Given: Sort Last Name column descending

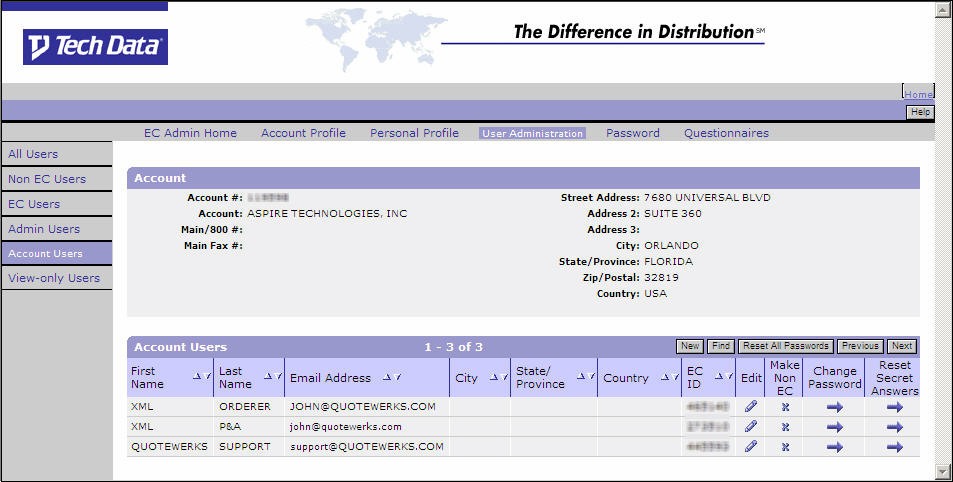Looking at the screenshot, I should coord(278,377).
